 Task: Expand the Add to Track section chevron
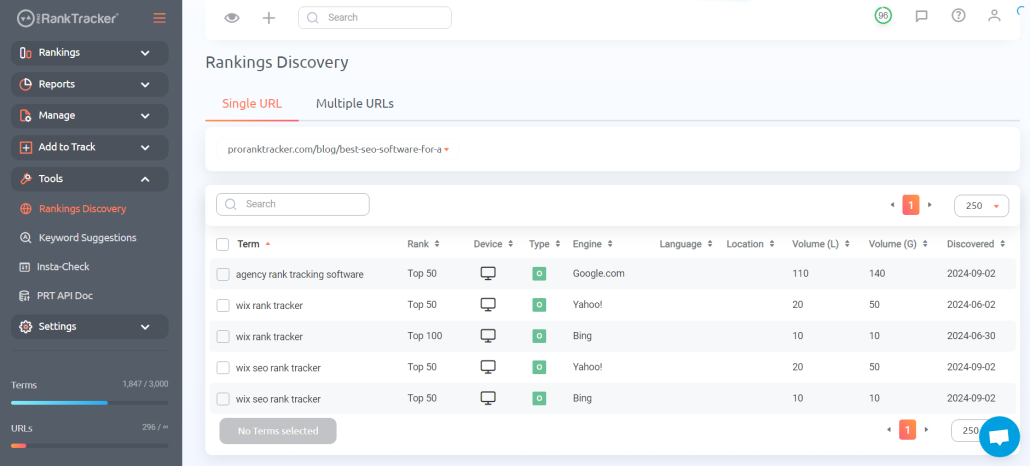click(x=145, y=148)
